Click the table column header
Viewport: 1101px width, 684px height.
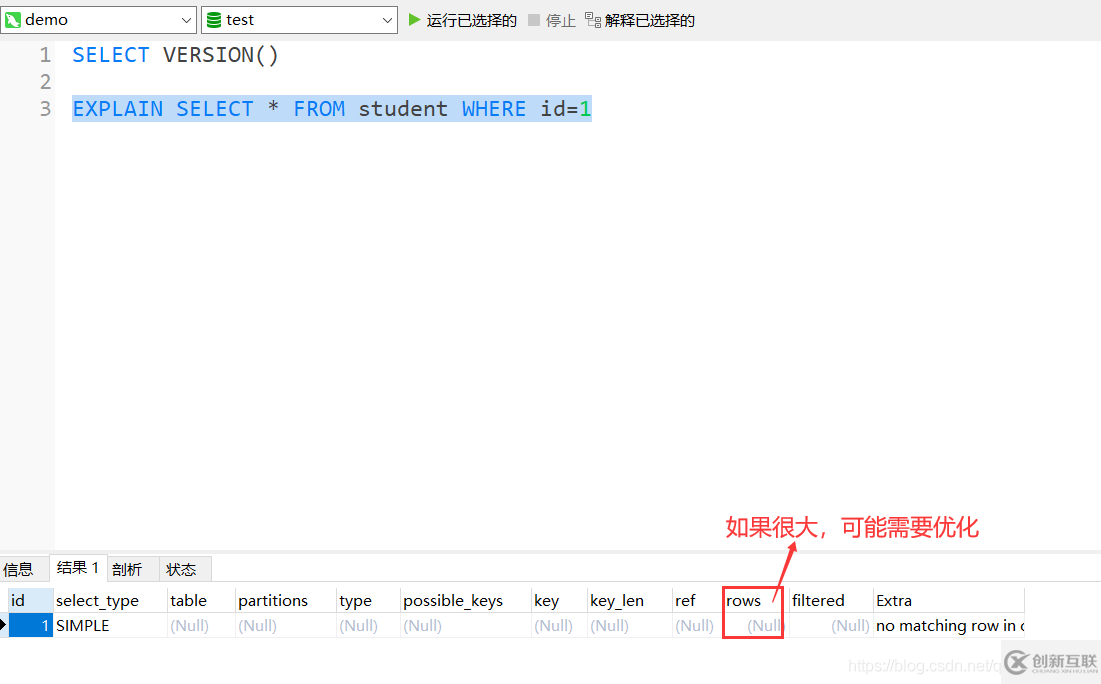point(201,600)
